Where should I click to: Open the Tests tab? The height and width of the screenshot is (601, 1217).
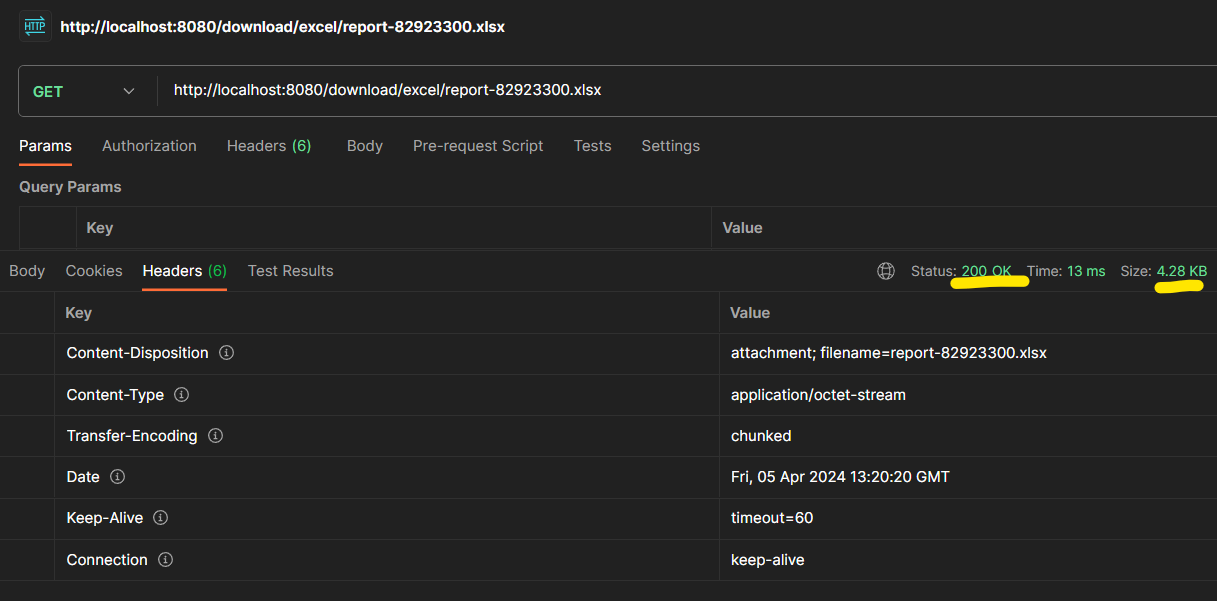[592, 145]
